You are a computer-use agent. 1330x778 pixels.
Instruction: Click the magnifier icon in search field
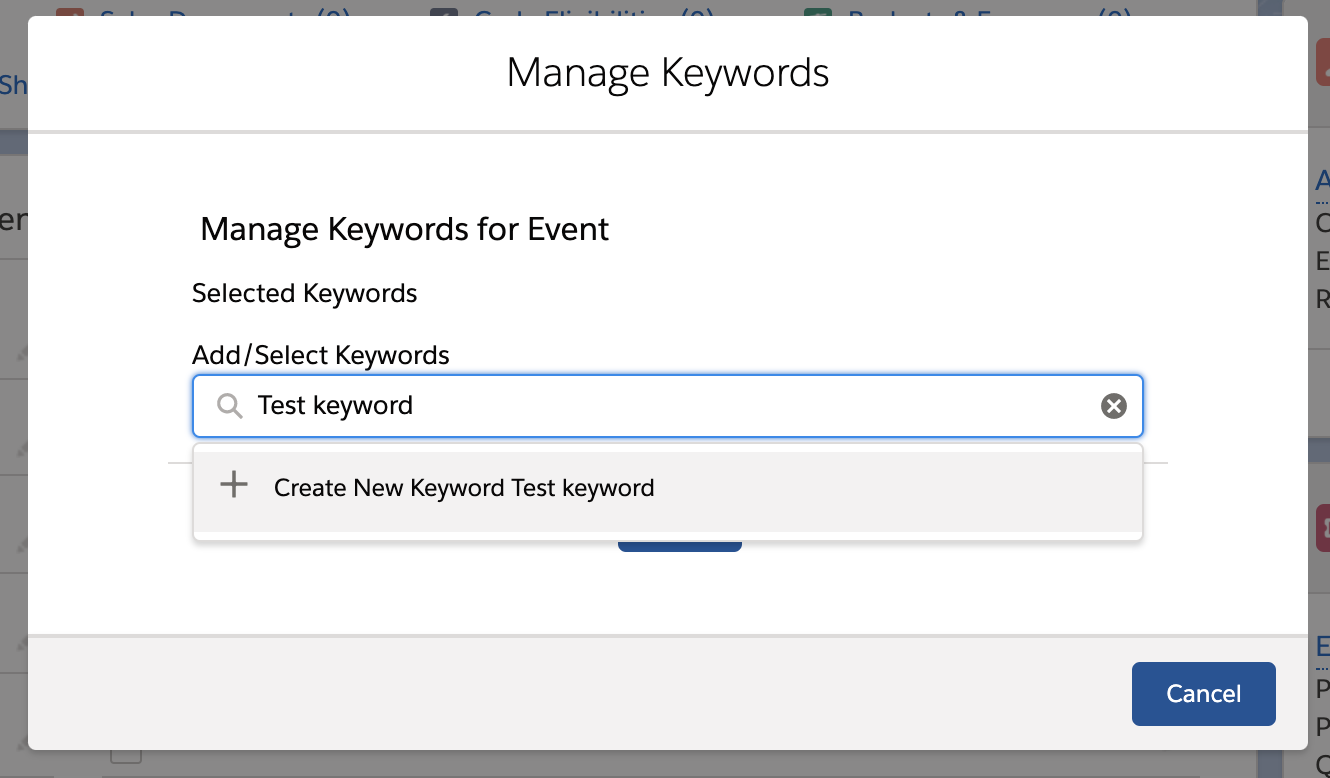[x=230, y=405]
